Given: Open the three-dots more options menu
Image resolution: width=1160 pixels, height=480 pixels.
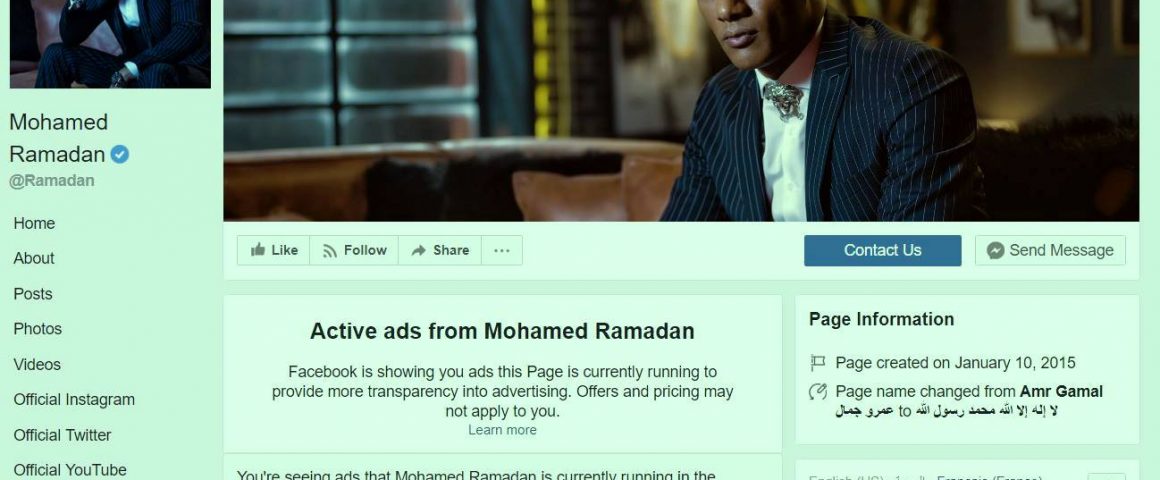Looking at the screenshot, I should point(502,250).
